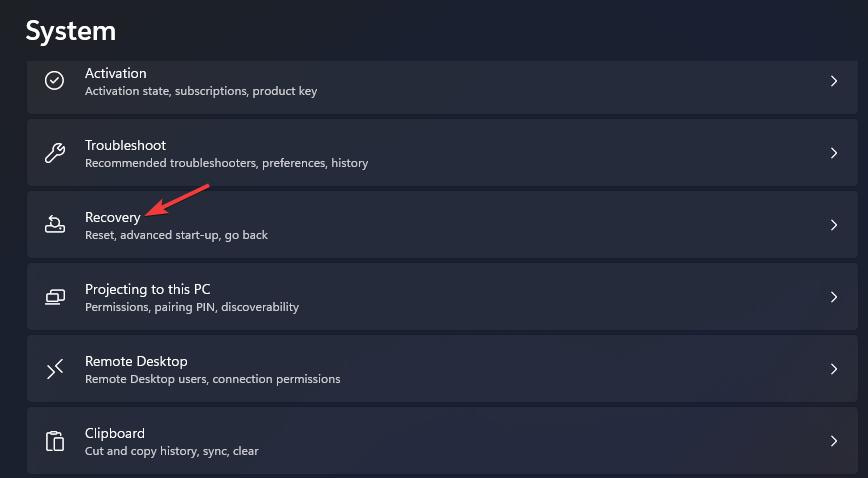This screenshot has height=478, width=868.
Task: Open the Recovery settings label
Action: click(112, 217)
